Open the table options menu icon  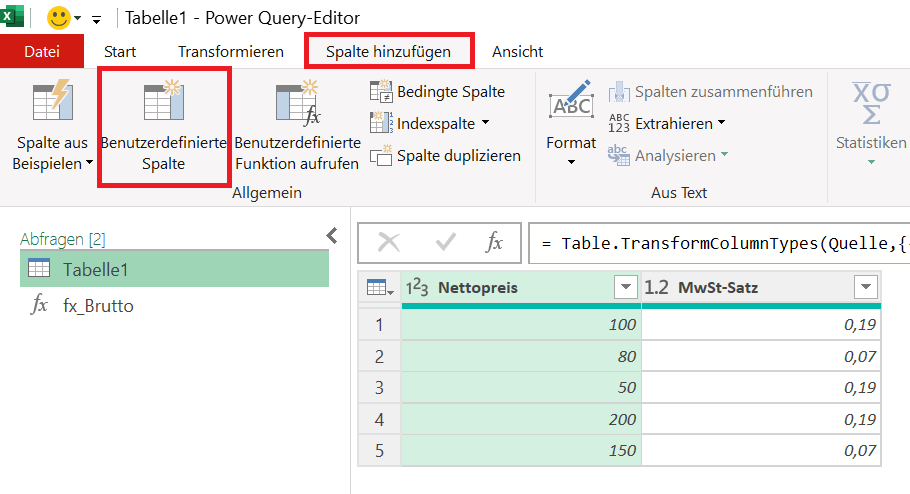(380, 287)
